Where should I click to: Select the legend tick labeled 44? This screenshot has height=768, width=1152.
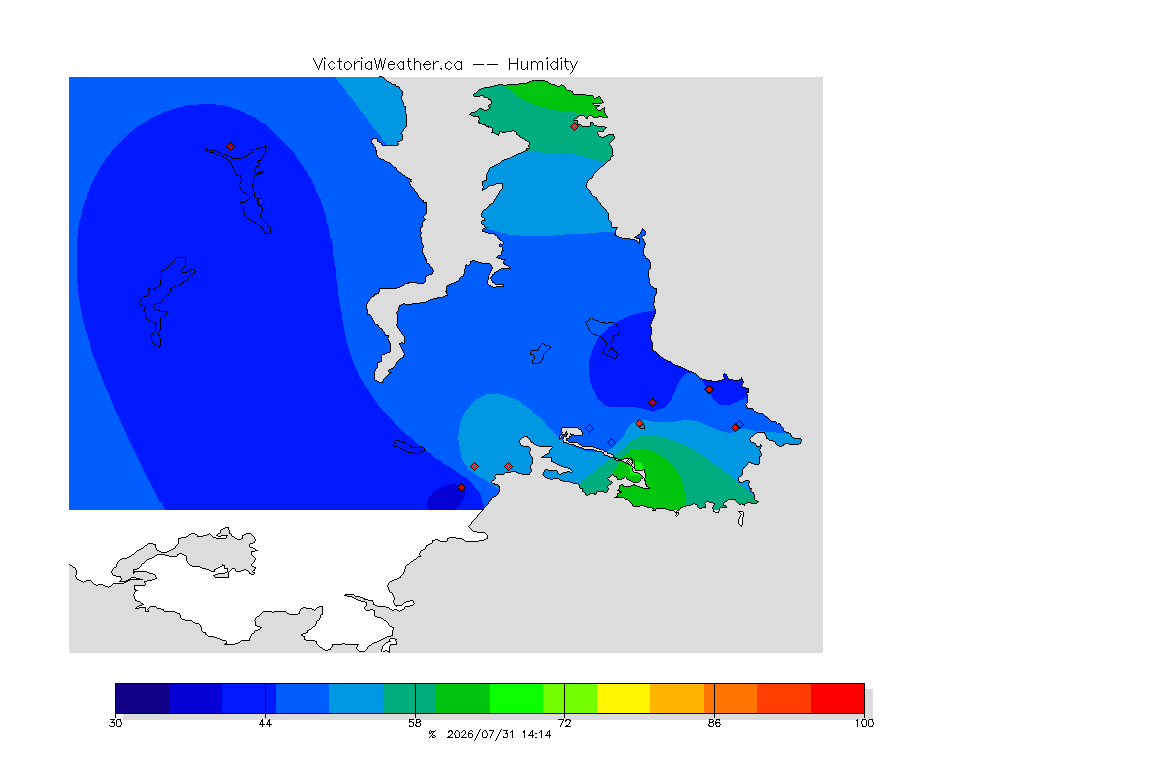point(265,698)
